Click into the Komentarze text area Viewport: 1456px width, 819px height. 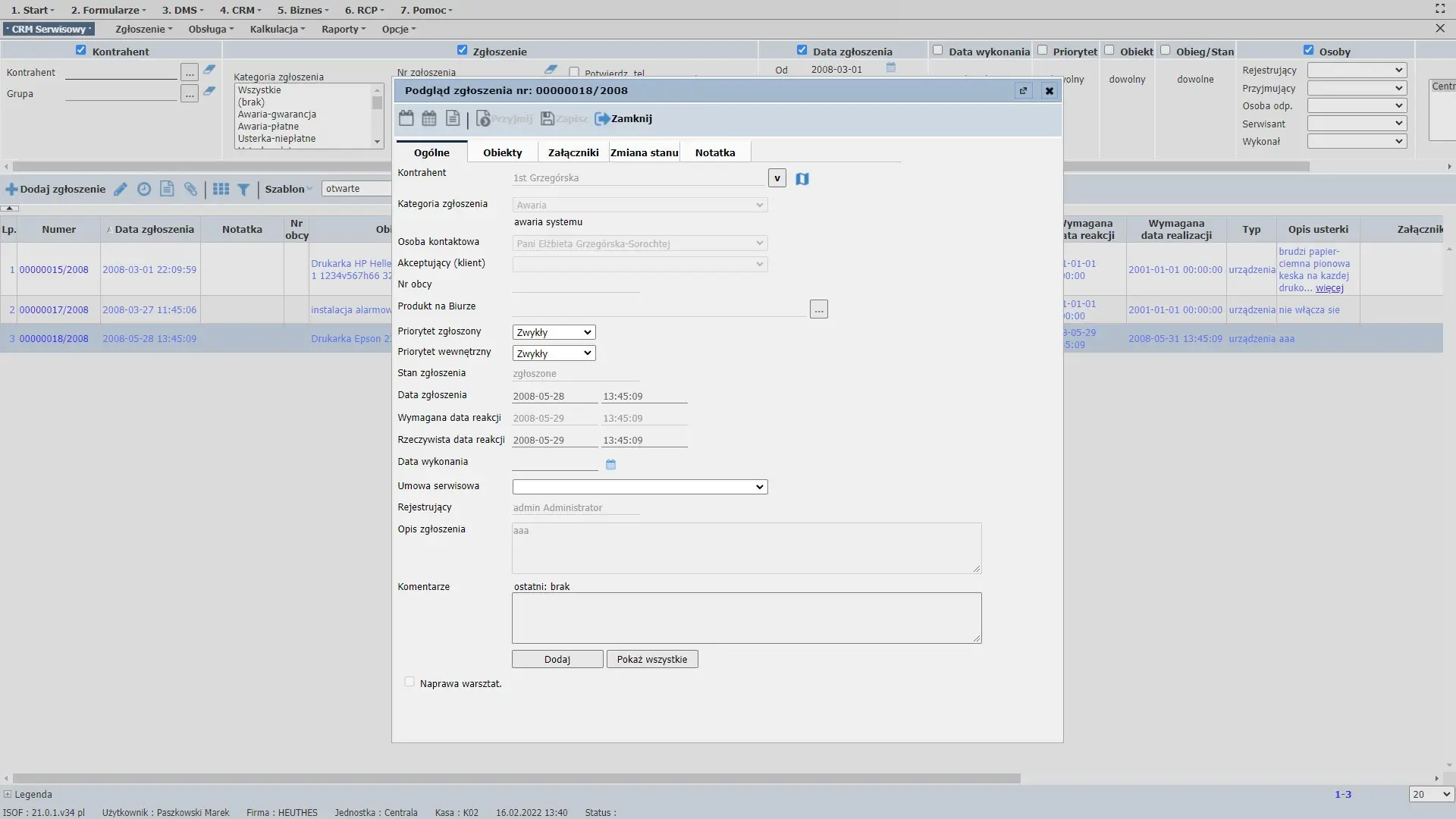click(x=746, y=618)
